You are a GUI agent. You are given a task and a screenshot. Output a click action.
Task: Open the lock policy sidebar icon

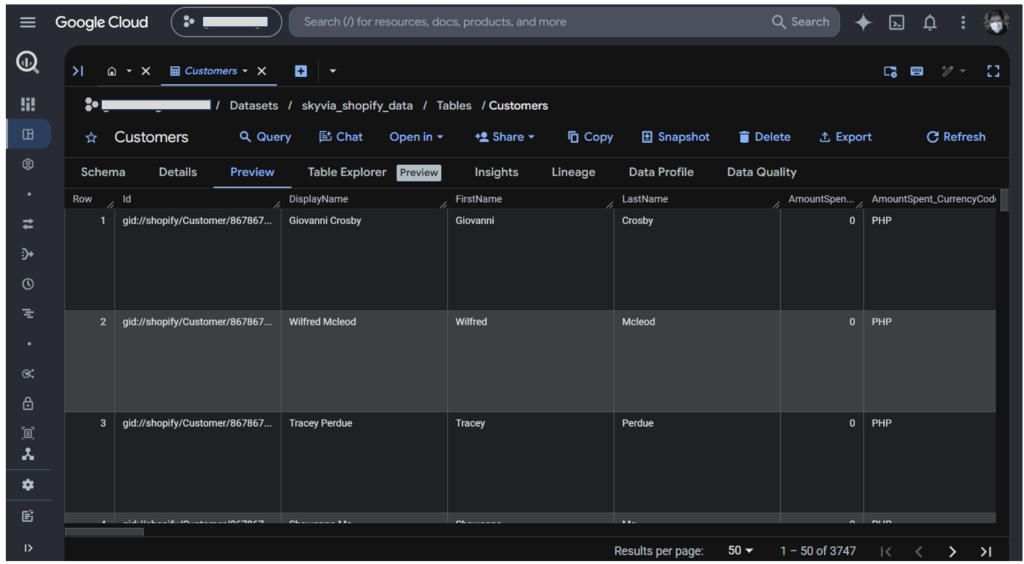(27, 403)
